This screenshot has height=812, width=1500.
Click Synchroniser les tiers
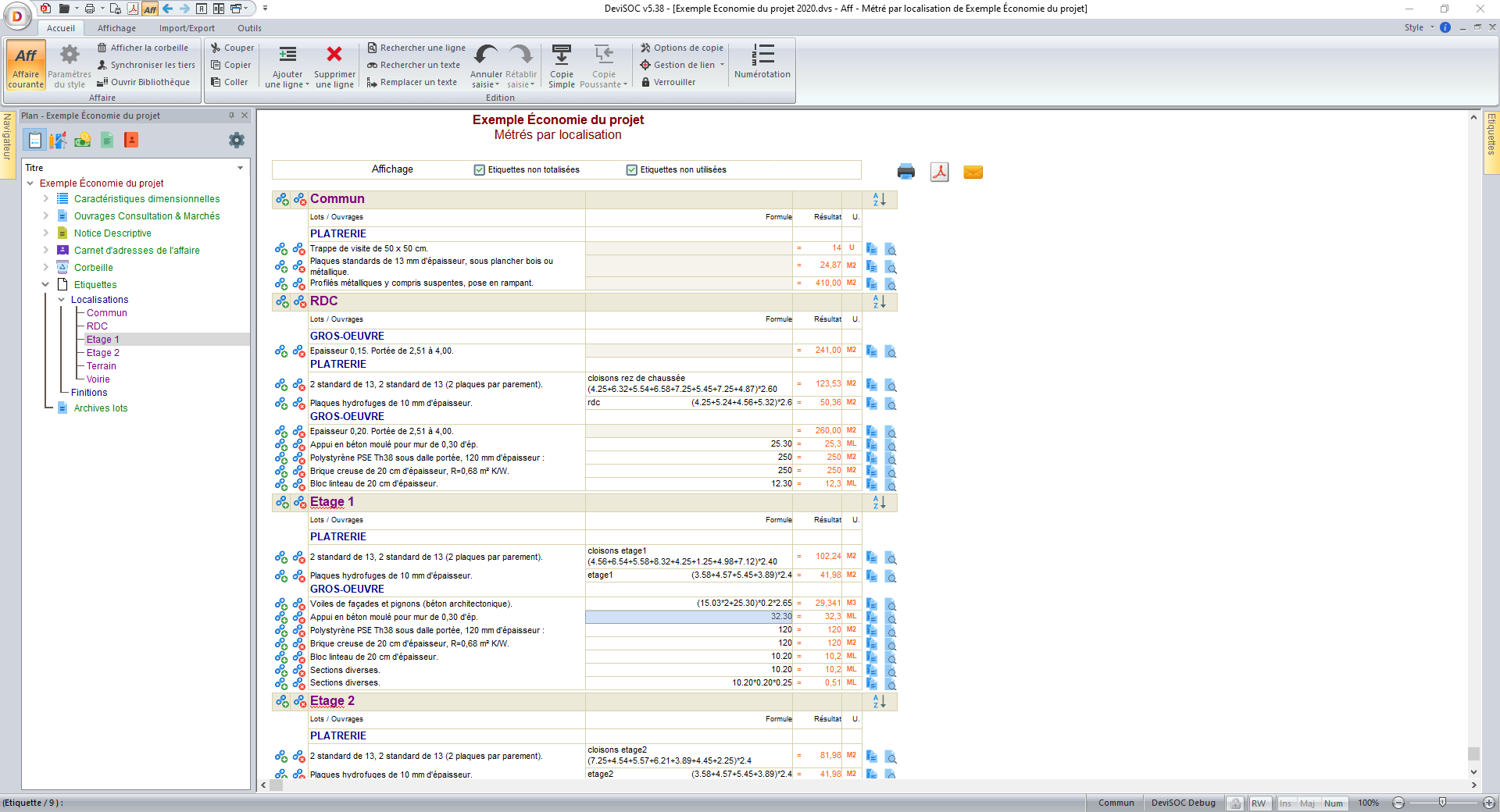[146, 65]
